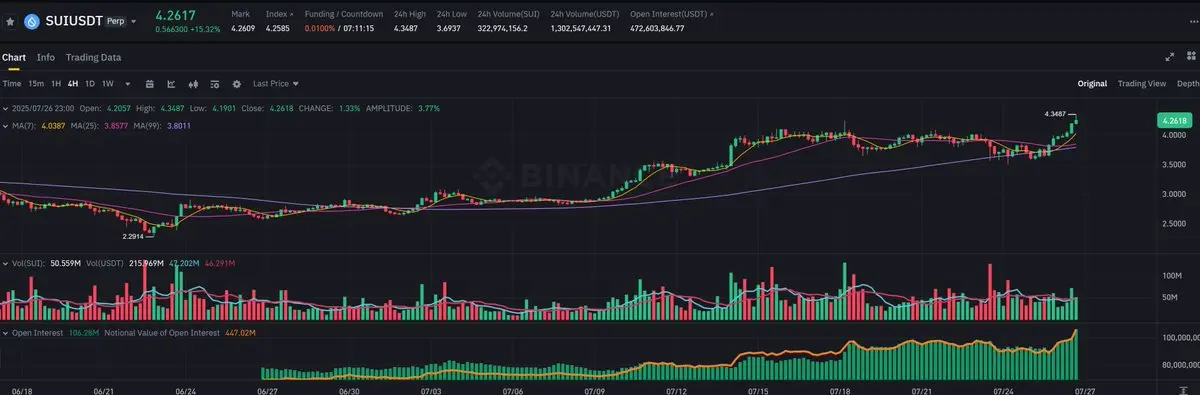Click the Mark price 4.2609

243,28
